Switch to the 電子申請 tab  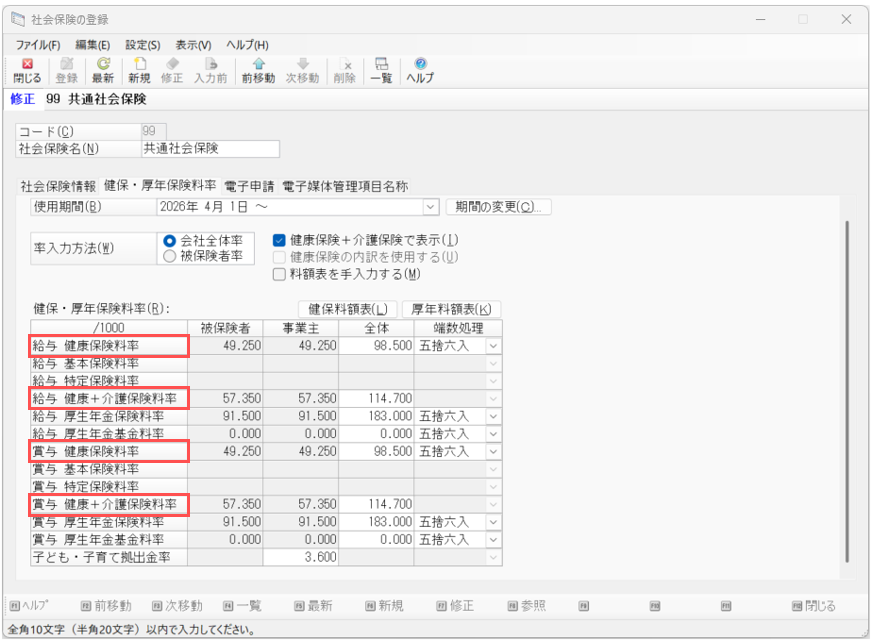point(249,186)
